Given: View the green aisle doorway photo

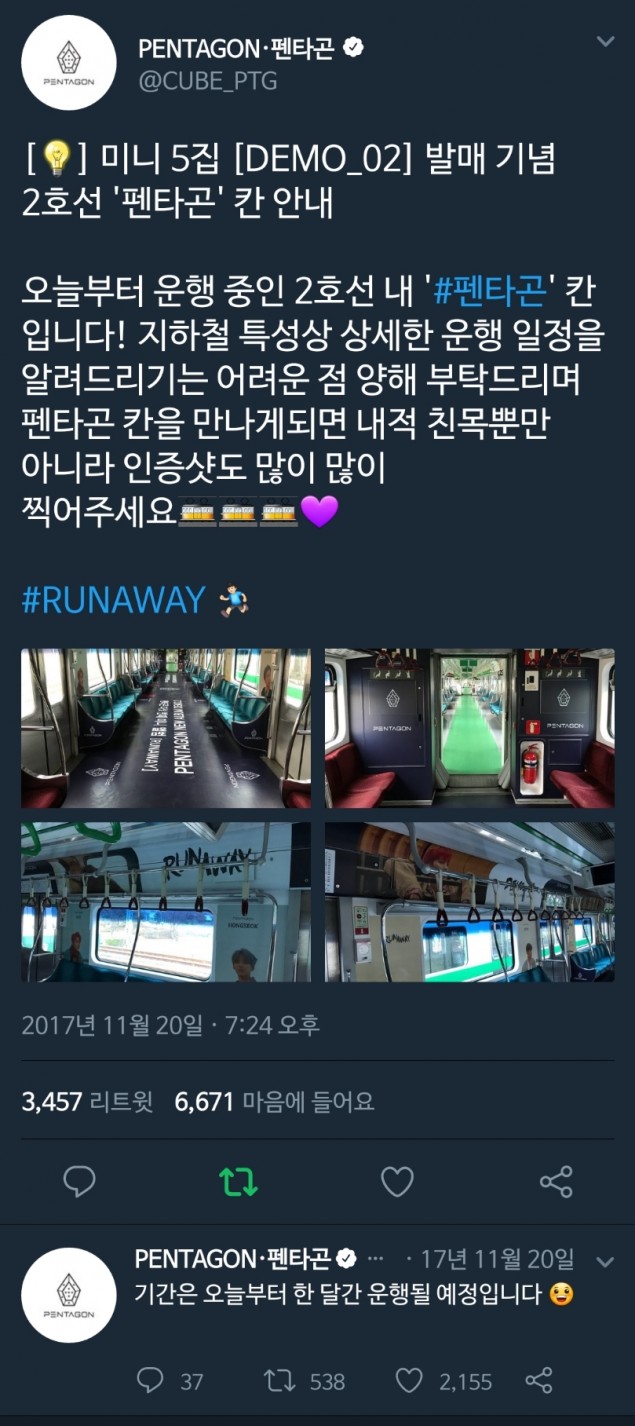Looking at the screenshot, I should pyautogui.click(x=470, y=728).
